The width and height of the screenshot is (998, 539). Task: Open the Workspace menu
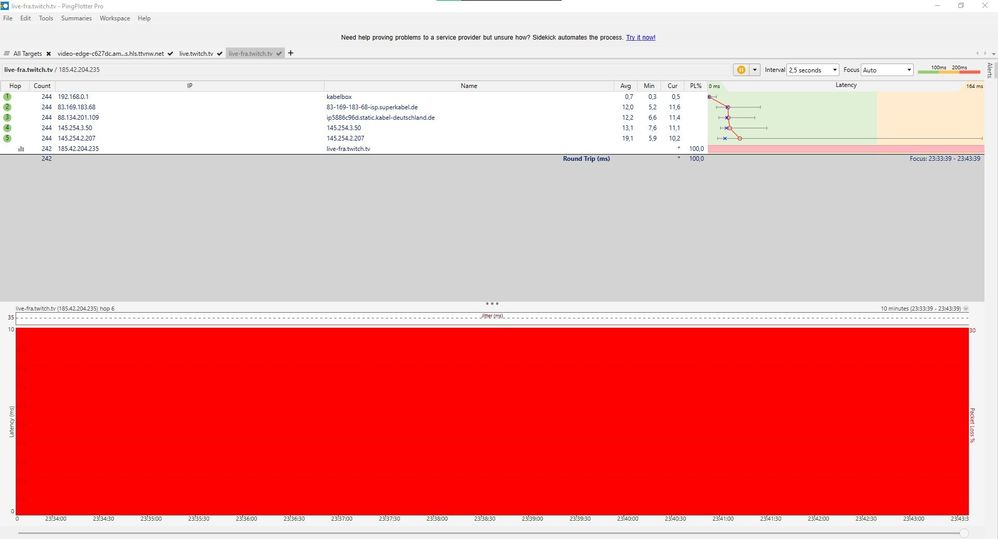point(115,18)
